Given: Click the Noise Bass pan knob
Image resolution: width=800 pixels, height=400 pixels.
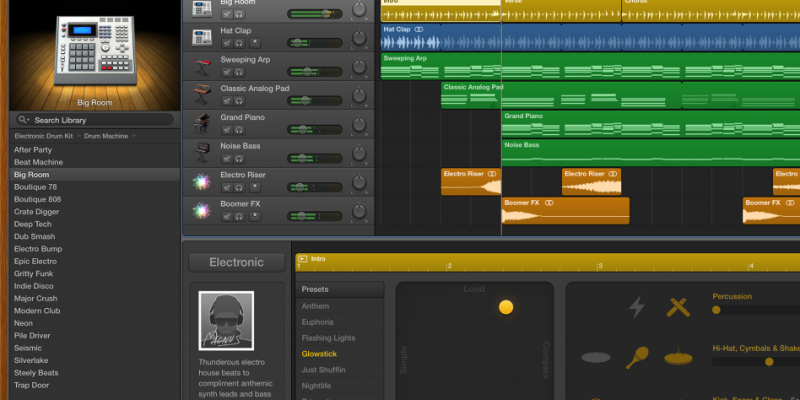Looking at the screenshot, I should point(359,152).
